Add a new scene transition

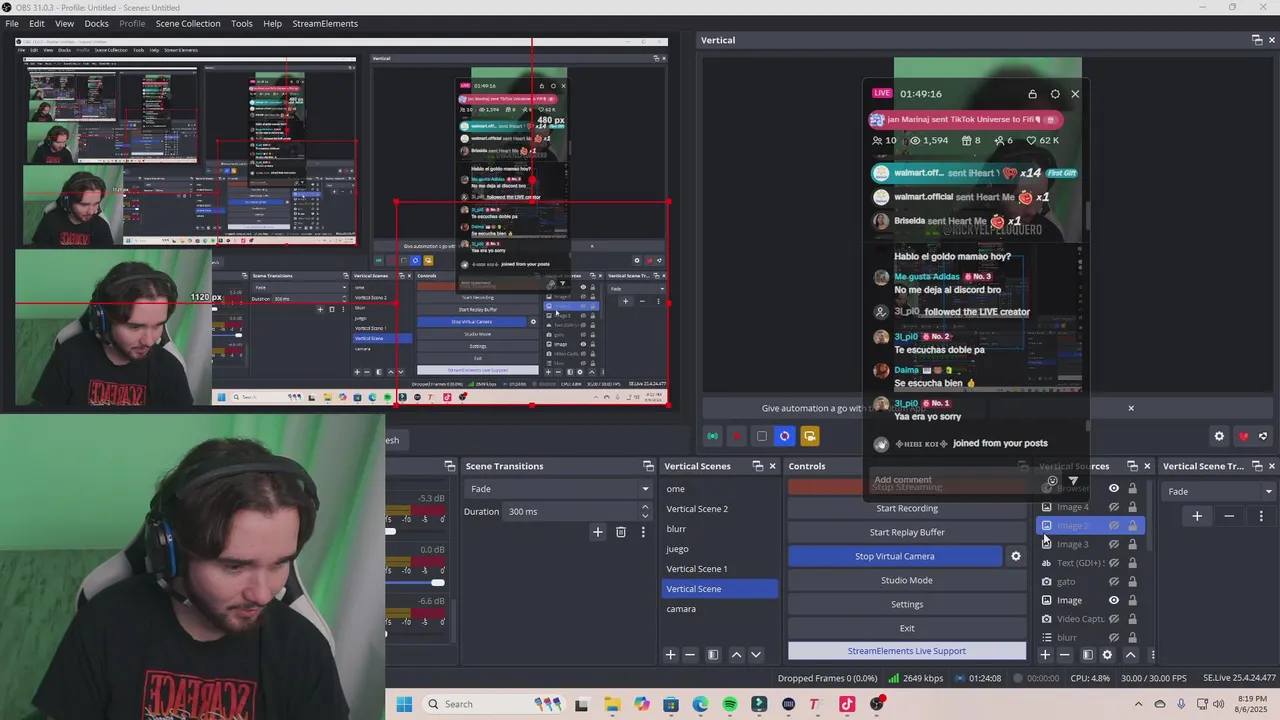click(x=598, y=532)
